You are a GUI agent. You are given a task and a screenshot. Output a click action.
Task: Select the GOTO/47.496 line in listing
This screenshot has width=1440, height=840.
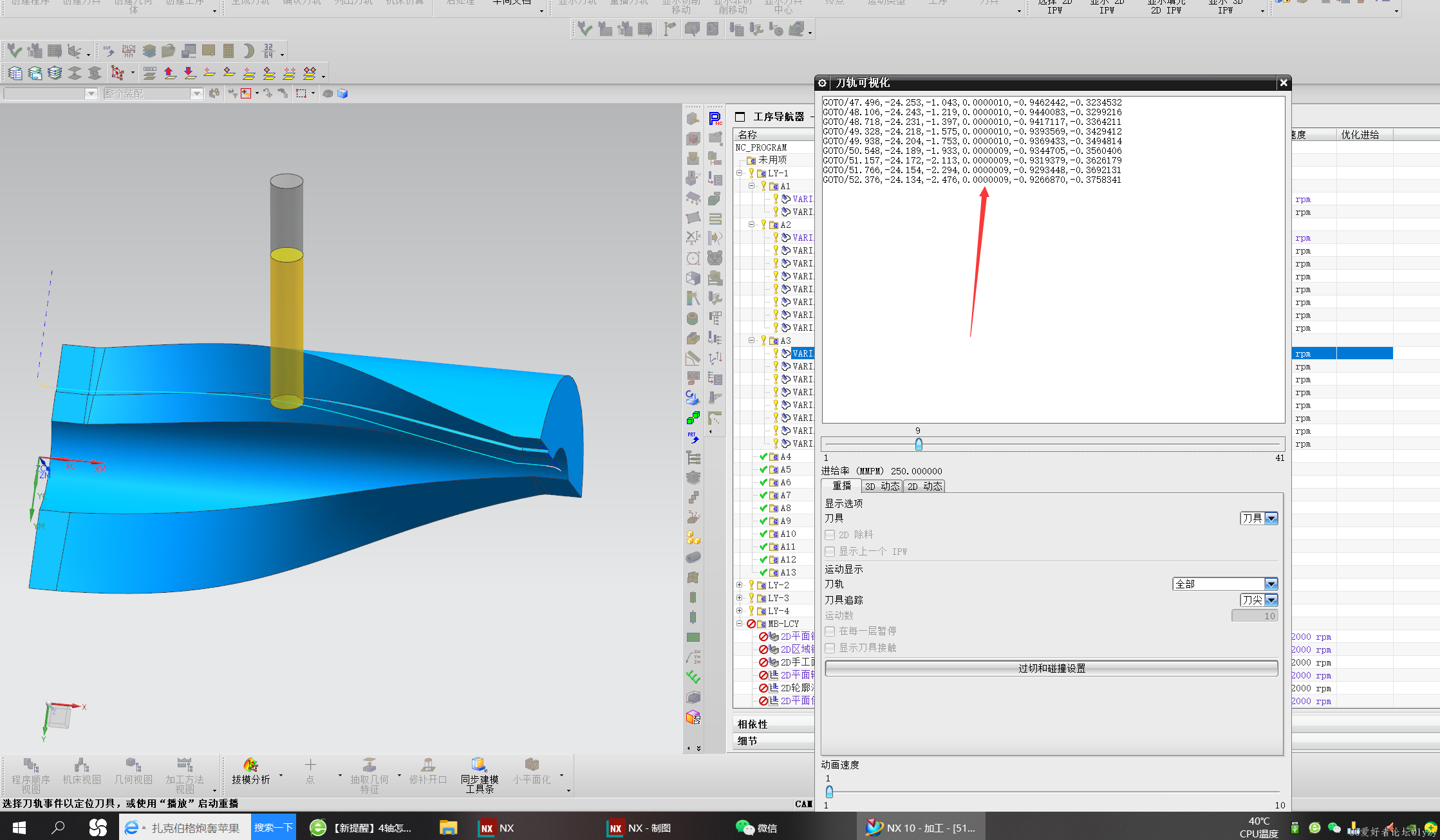click(971, 102)
